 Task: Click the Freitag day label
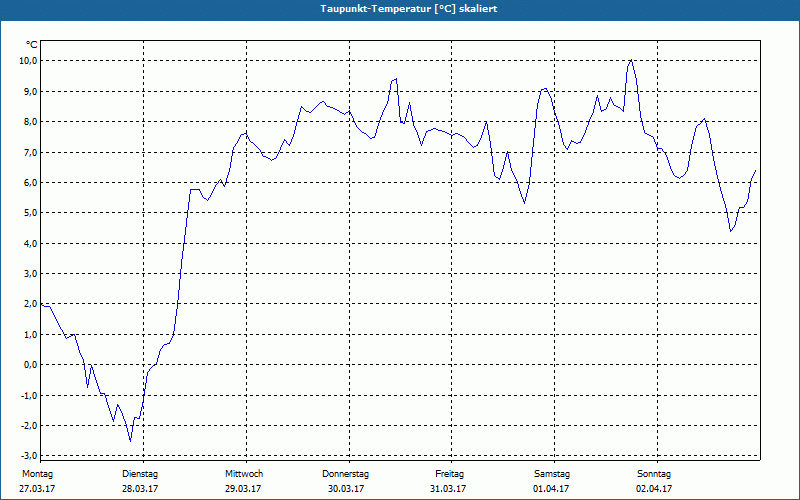coord(449,474)
